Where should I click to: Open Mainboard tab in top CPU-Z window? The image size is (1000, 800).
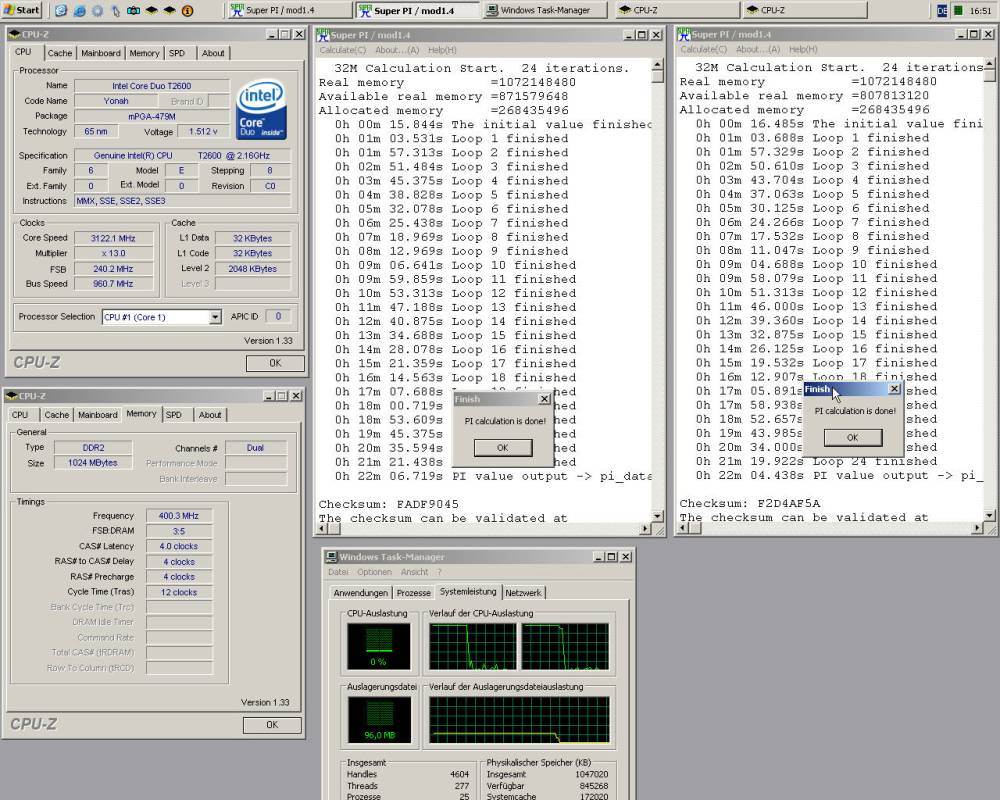[x=101, y=53]
